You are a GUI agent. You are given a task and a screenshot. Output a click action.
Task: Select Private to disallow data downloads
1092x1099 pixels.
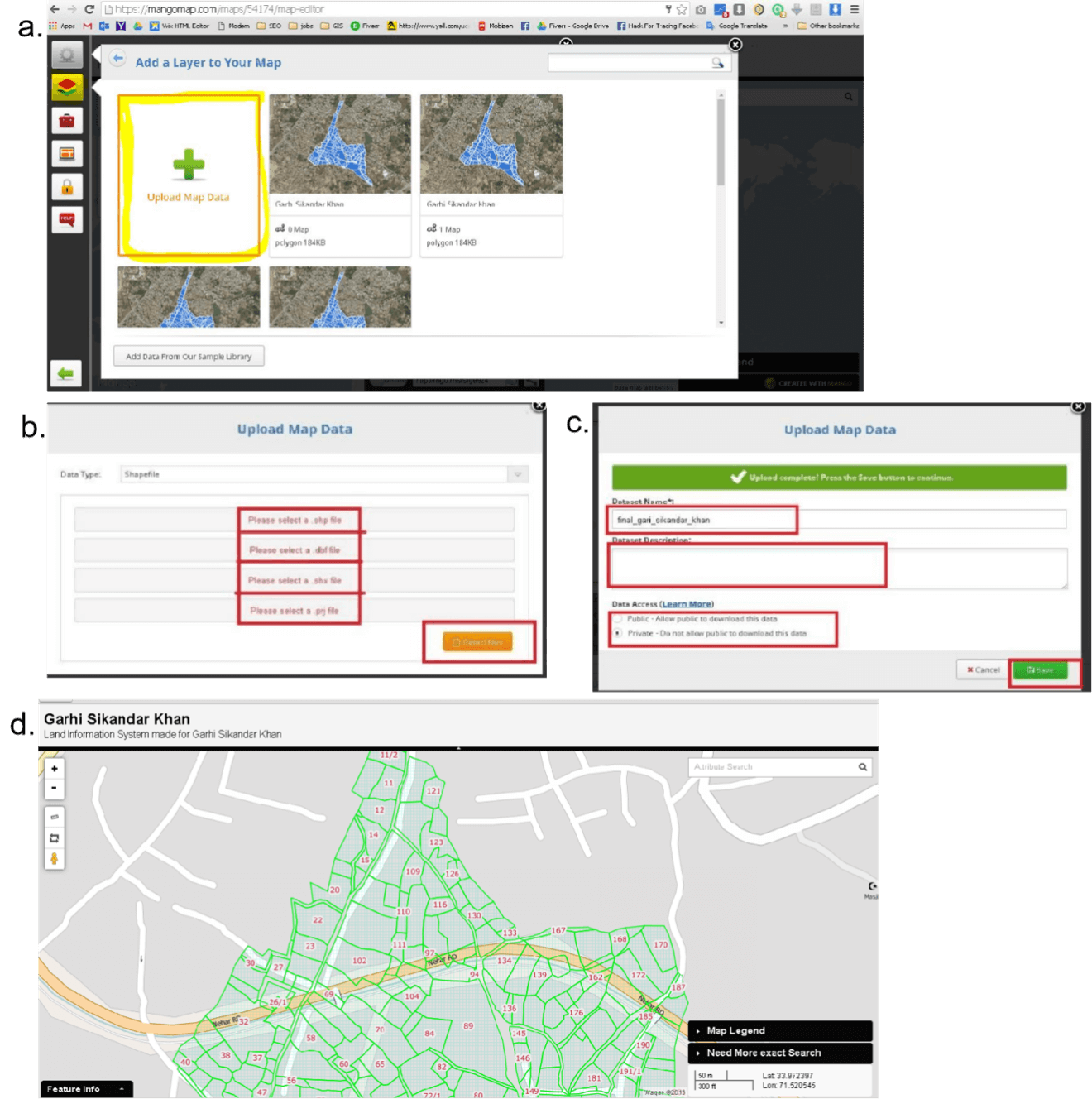617,631
